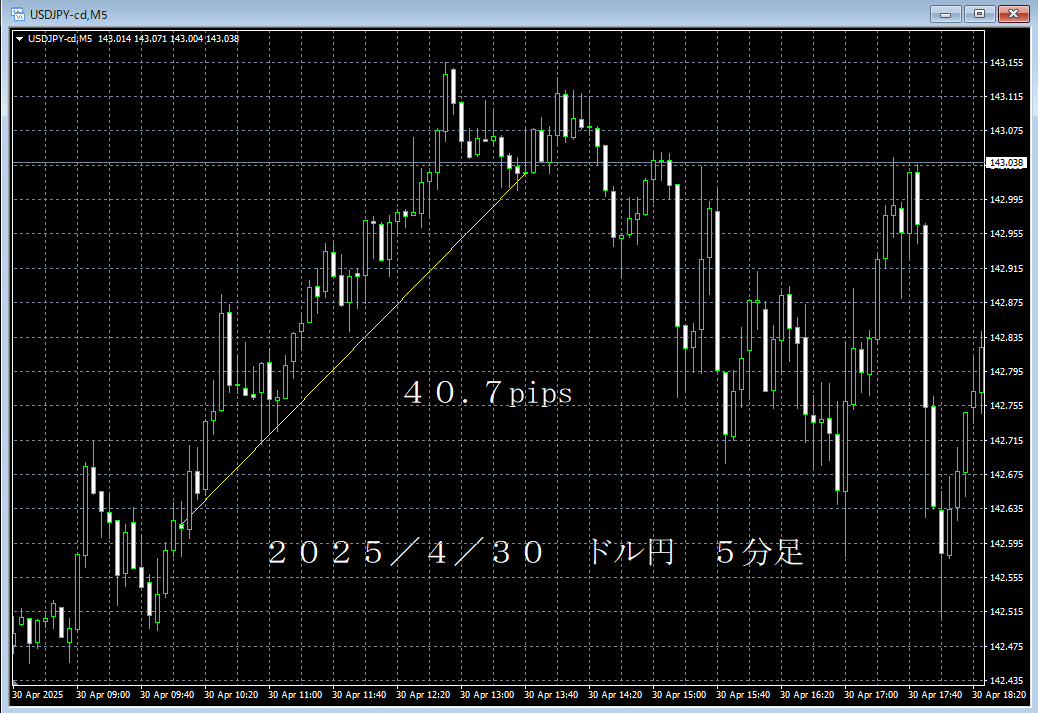Click the 142.715 price scale label
Screen dimensions: 1038x713
[x=1006, y=440]
